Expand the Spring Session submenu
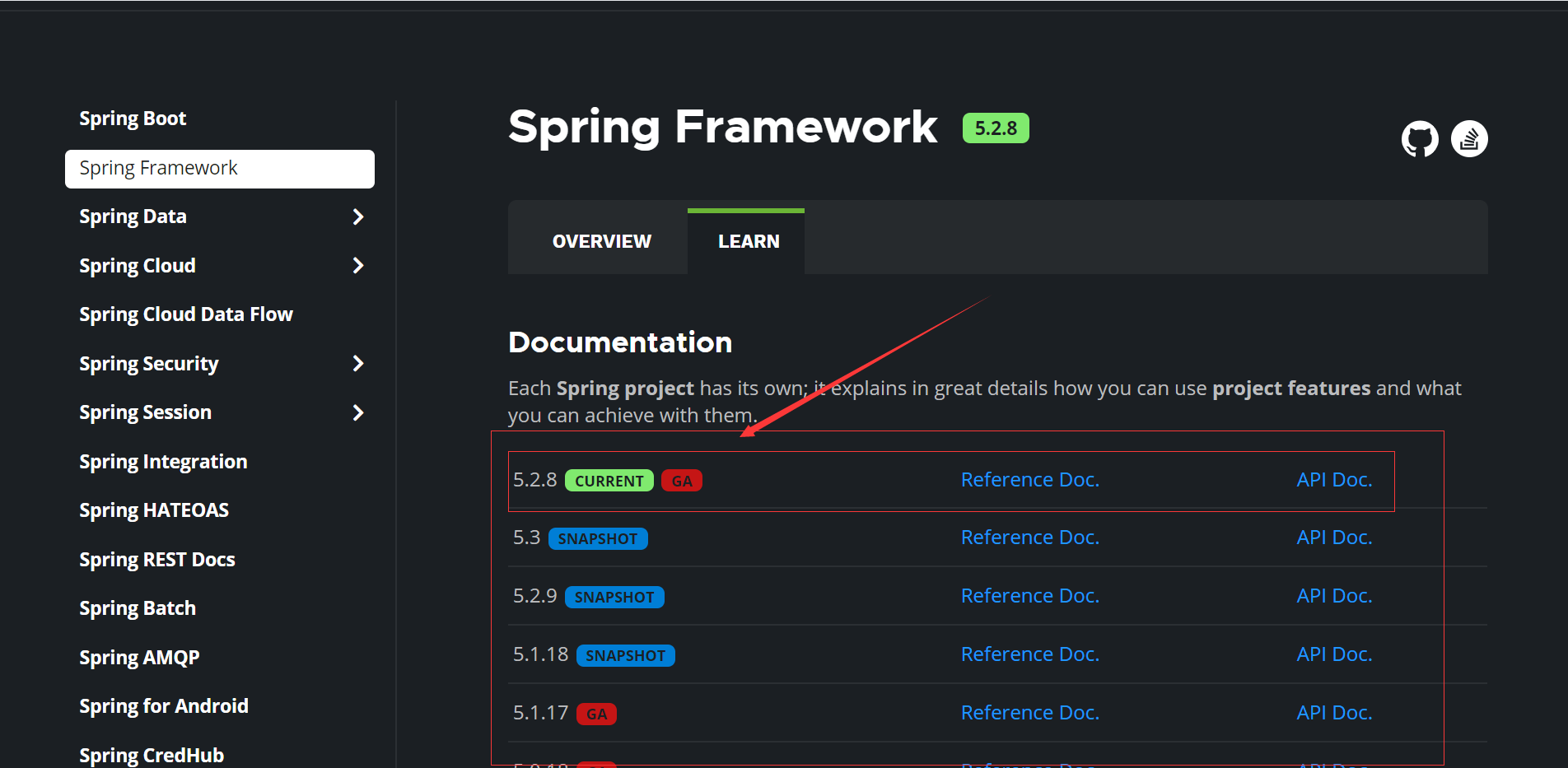Viewport: 1568px width, 768px height. pyautogui.click(x=357, y=412)
